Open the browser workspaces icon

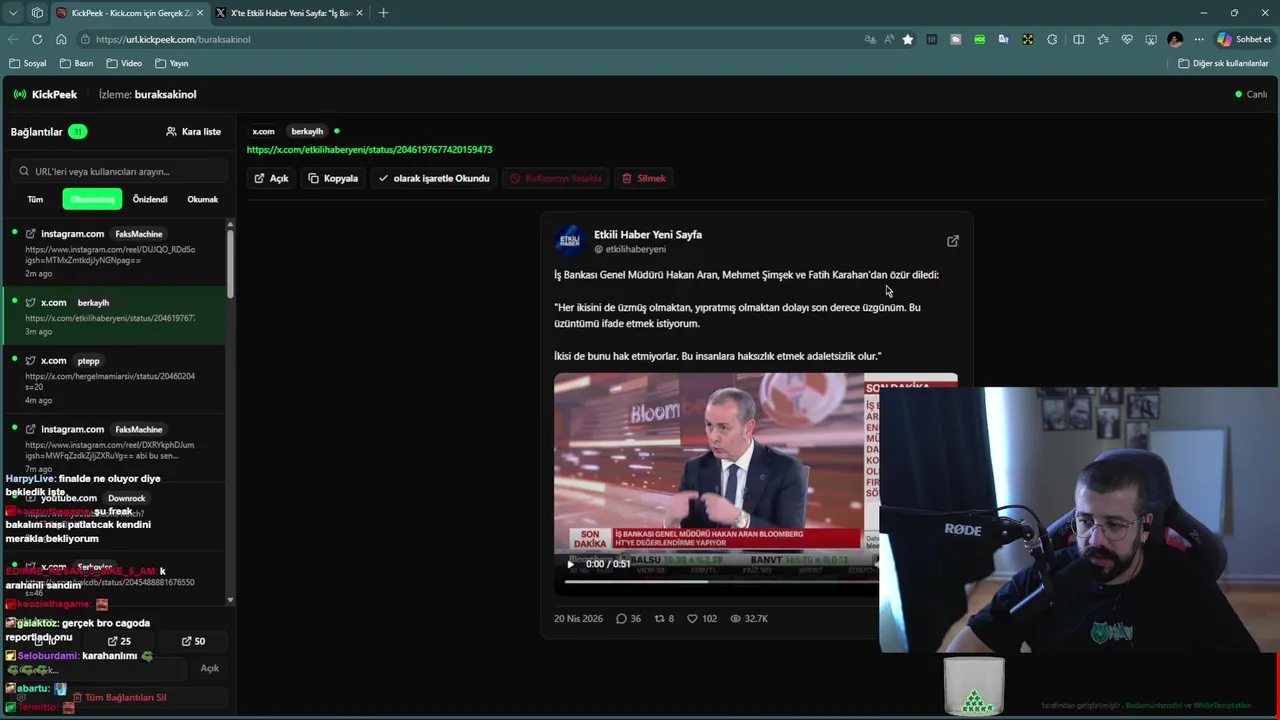click(37, 13)
